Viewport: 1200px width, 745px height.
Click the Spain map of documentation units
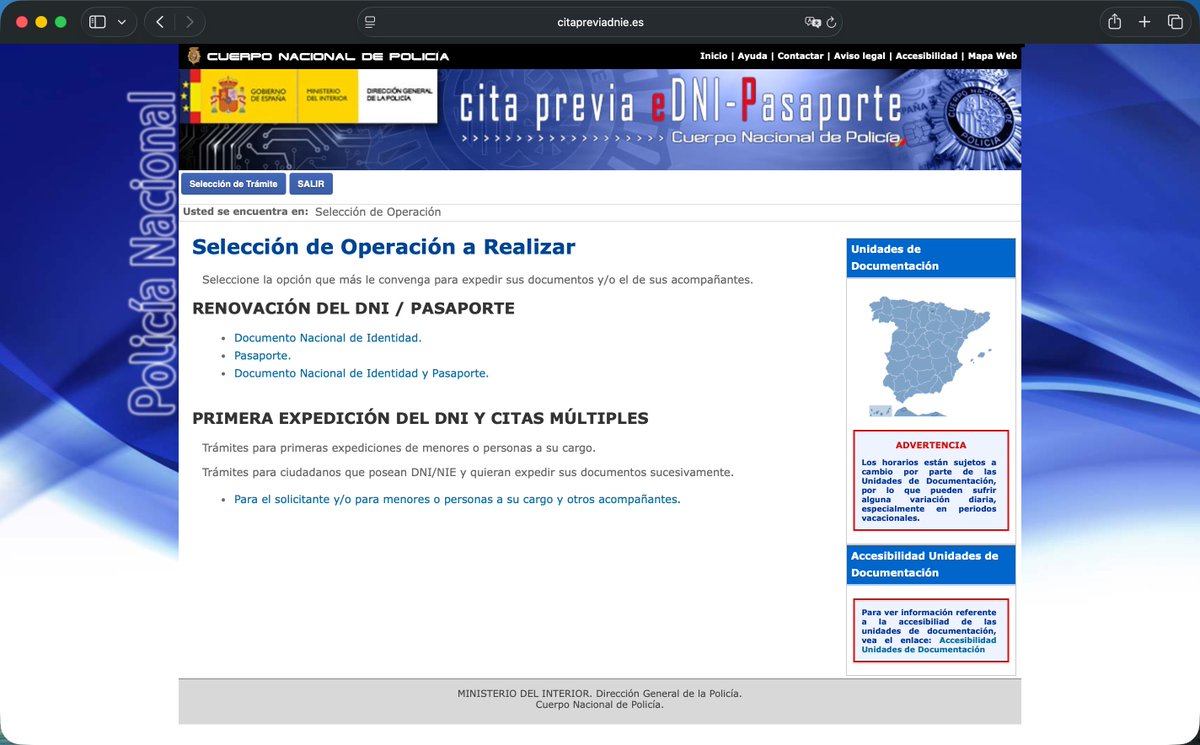[x=930, y=355]
